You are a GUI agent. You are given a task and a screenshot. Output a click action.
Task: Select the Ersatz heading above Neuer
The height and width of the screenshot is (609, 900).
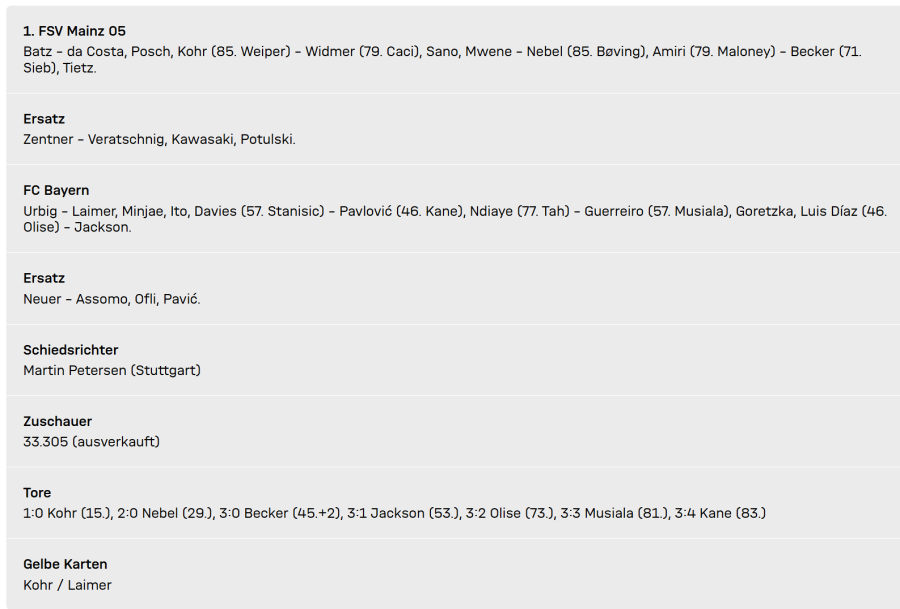44,278
